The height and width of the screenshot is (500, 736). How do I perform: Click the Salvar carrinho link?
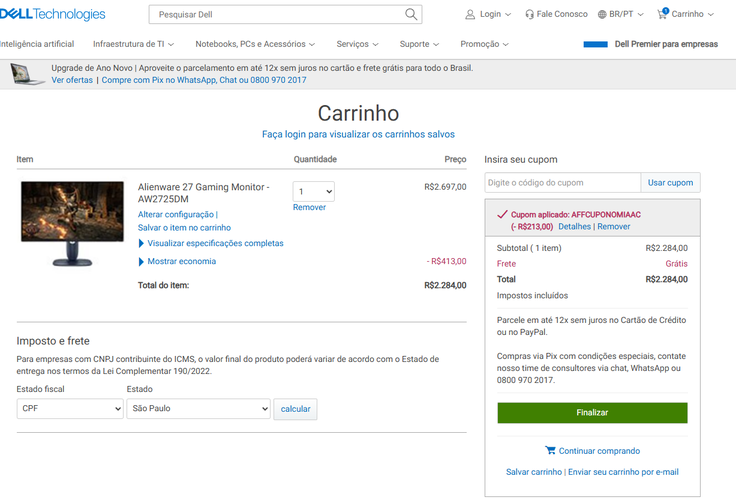(534, 472)
